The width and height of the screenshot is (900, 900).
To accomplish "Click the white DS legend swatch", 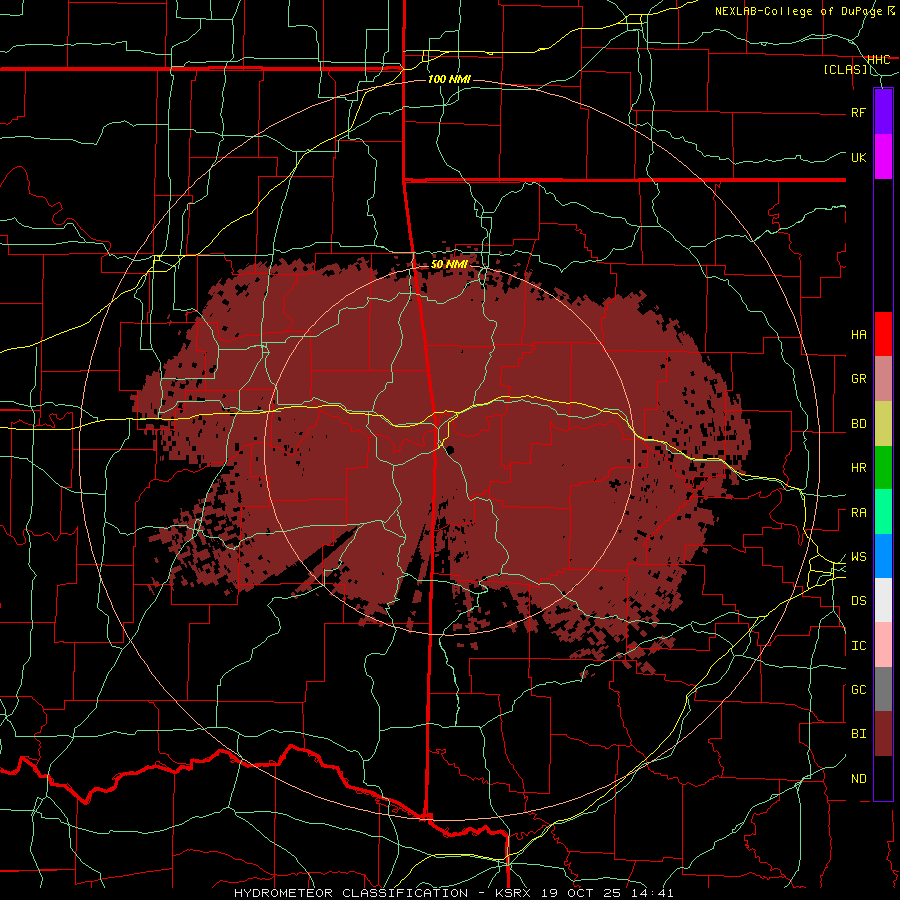I will [883, 600].
